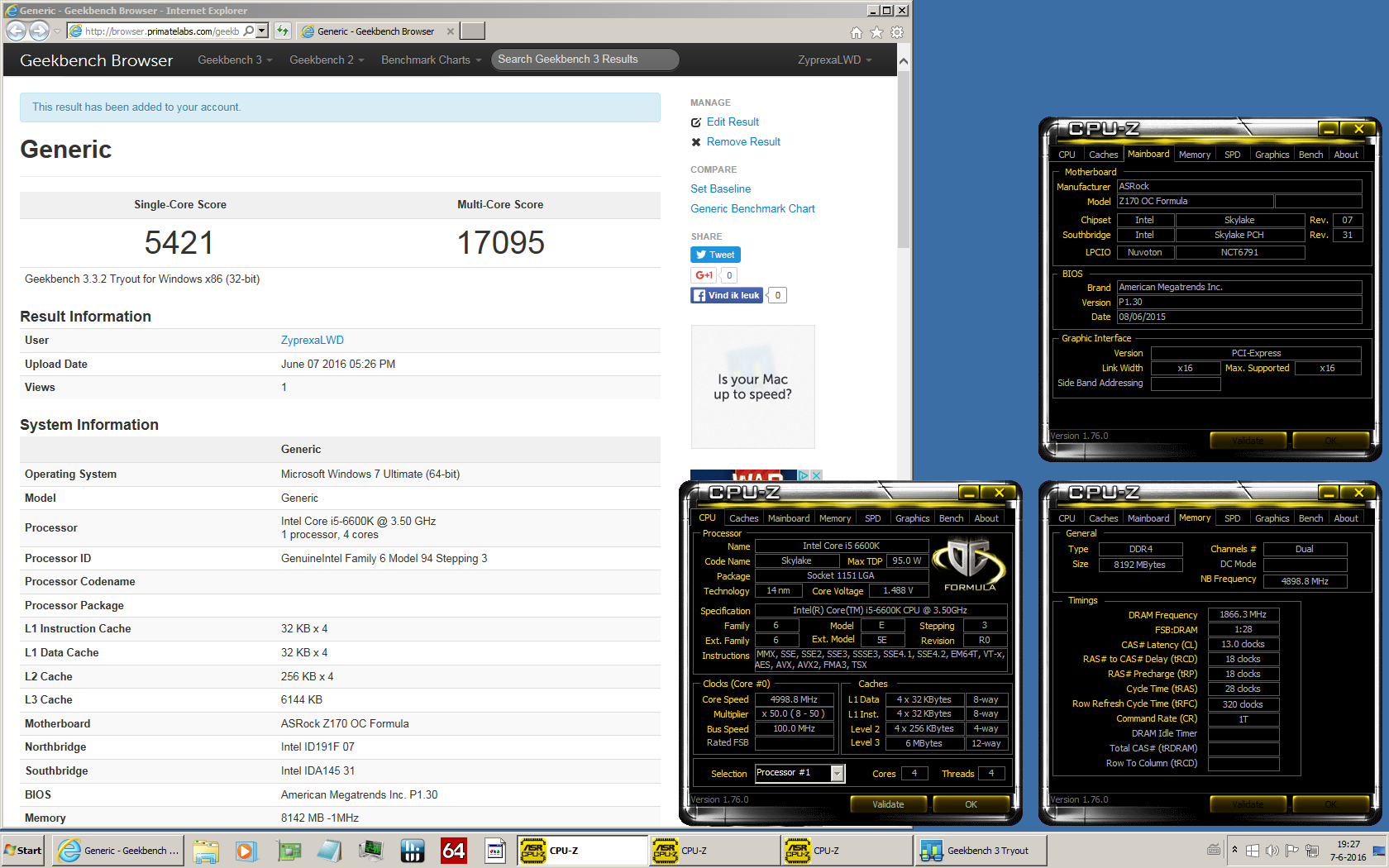Click the X icon beside Remove Result

coord(696,142)
